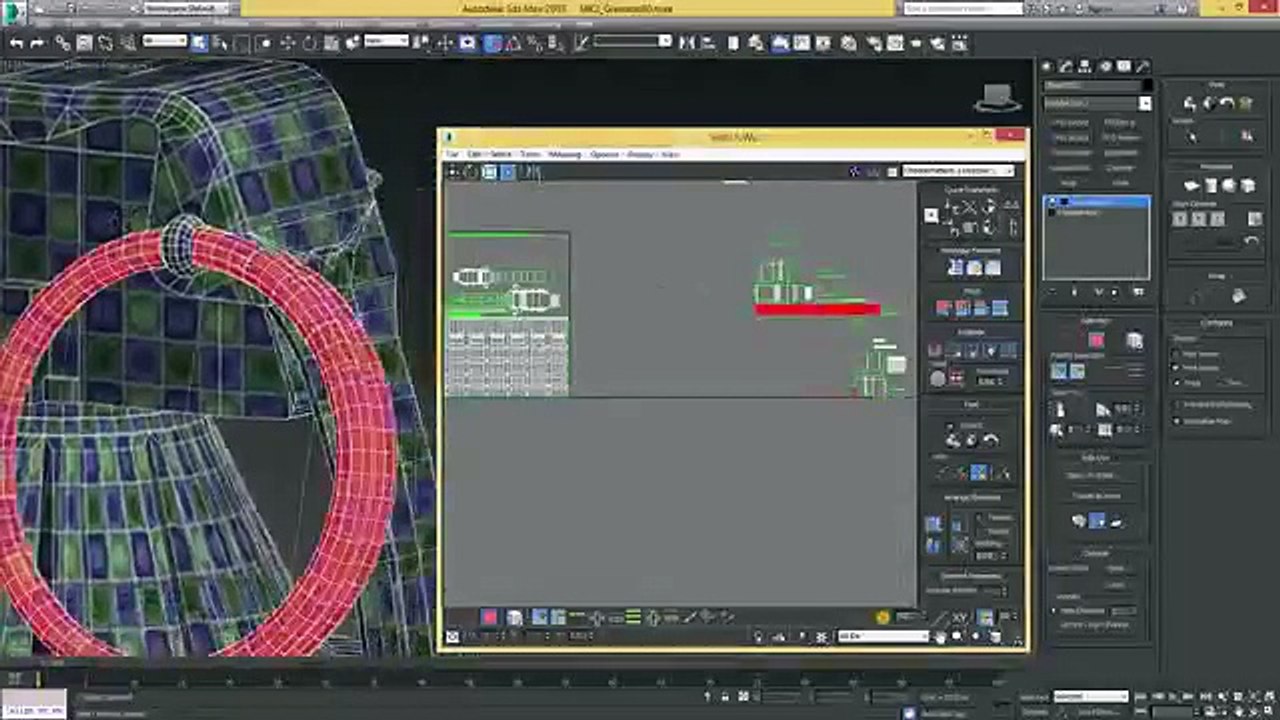
Task: Toggle Map Seams checkbox in Configure rollout
Action: (x=1176, y=354)
